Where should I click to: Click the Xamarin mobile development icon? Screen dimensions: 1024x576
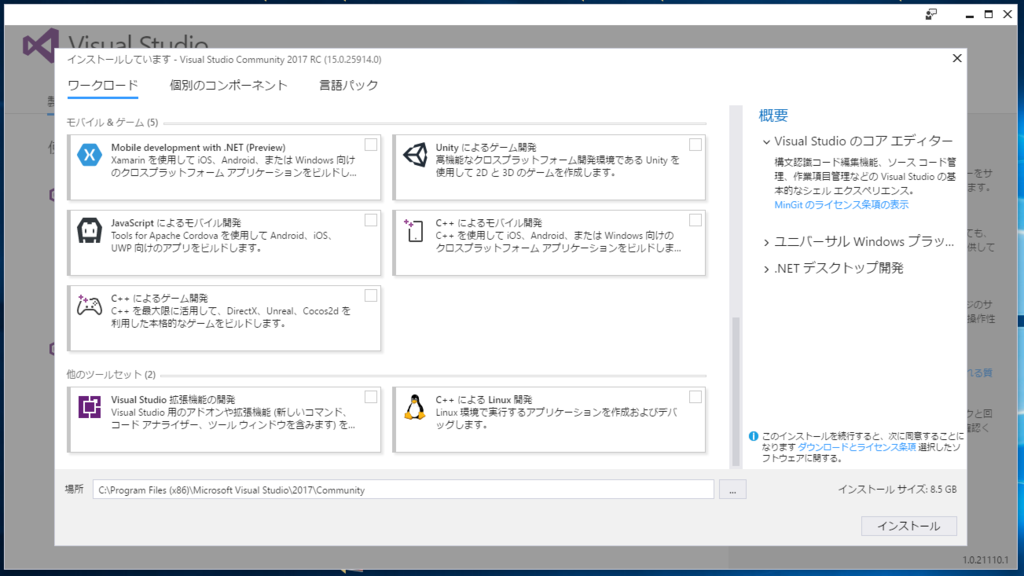[x=89, y=155]
